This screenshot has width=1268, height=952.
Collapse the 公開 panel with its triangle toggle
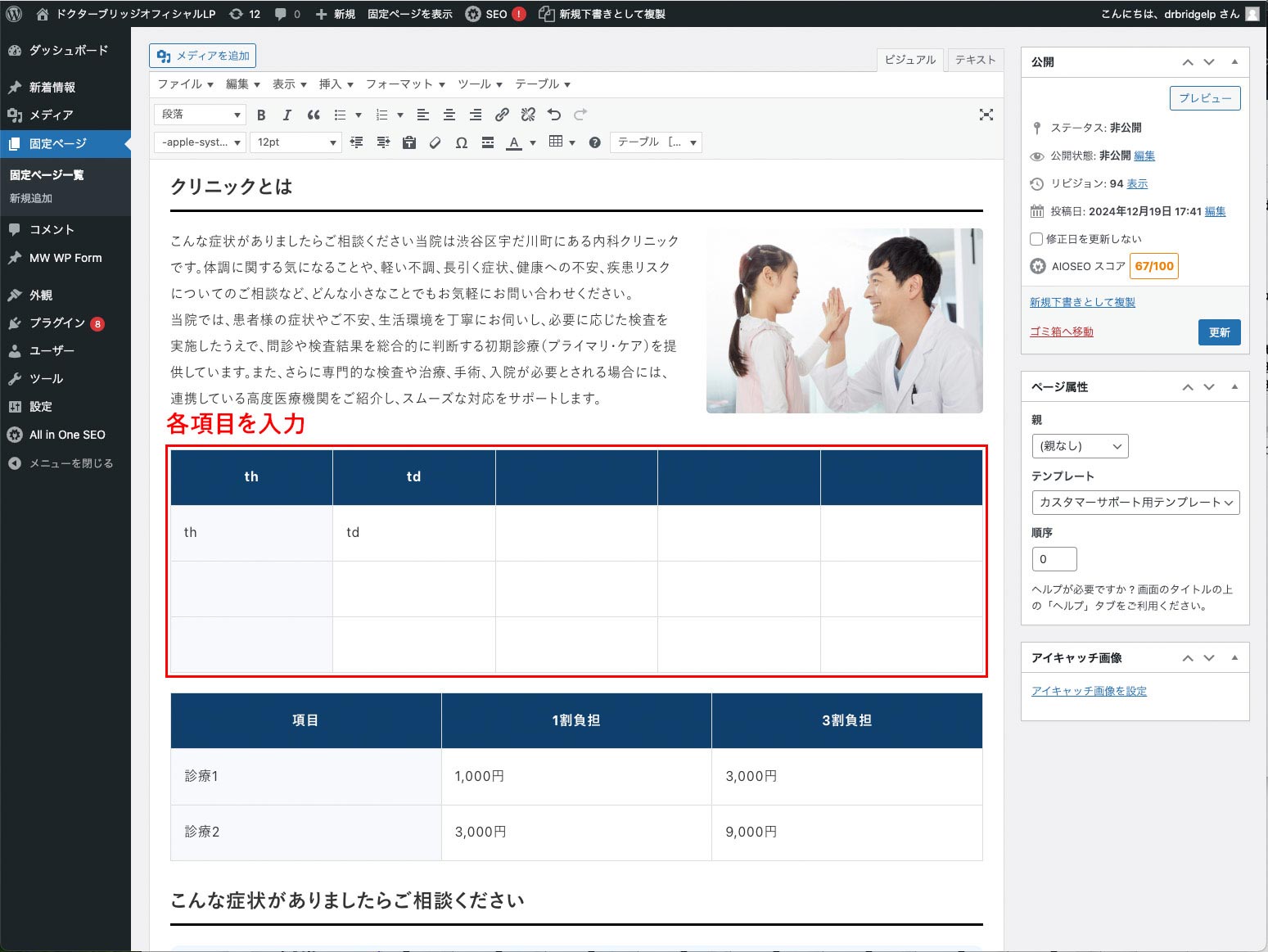tap(1234, 62)
